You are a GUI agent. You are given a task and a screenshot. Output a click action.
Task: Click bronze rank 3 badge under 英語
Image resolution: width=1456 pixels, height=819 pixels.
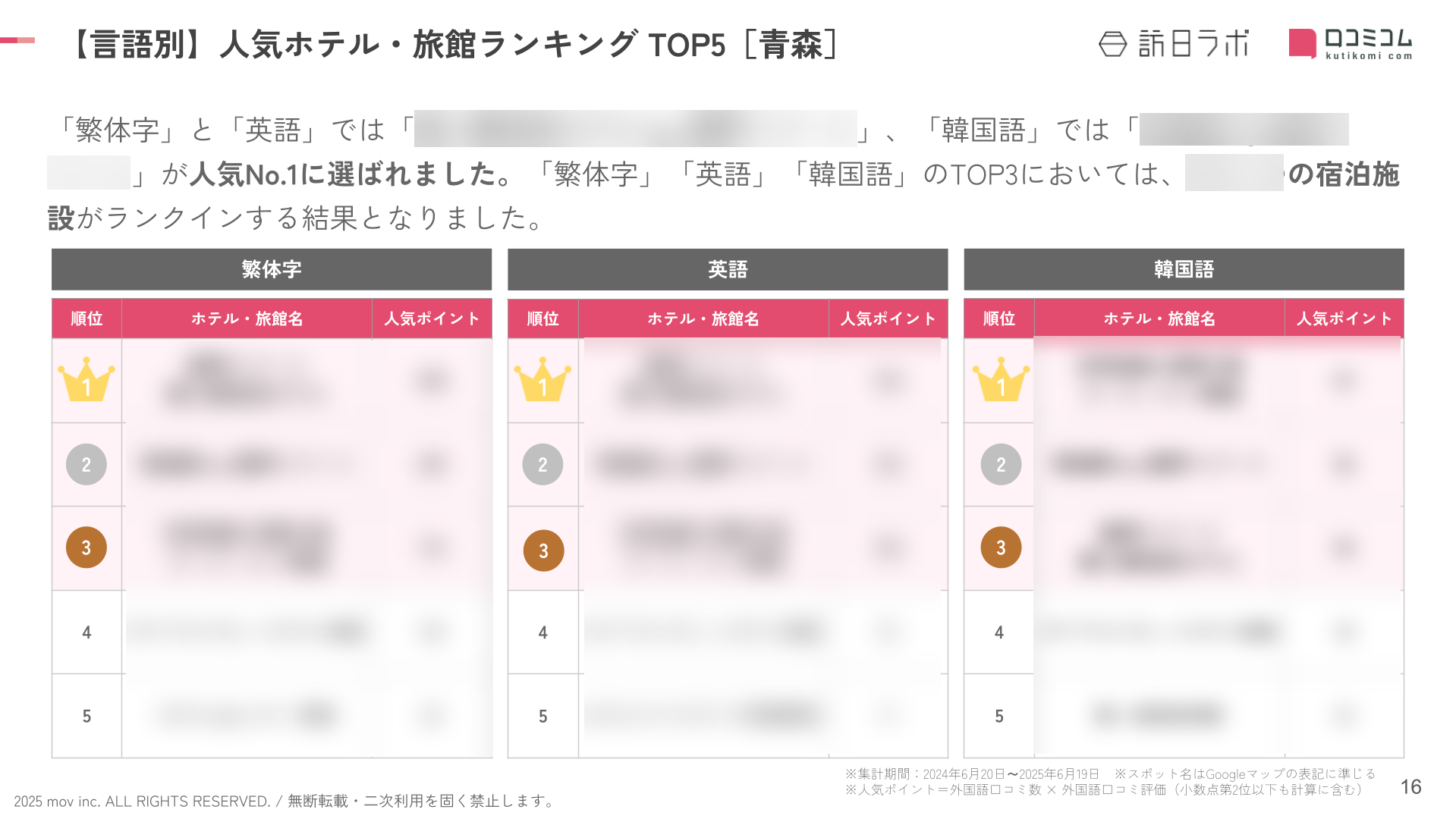(543, 551)
